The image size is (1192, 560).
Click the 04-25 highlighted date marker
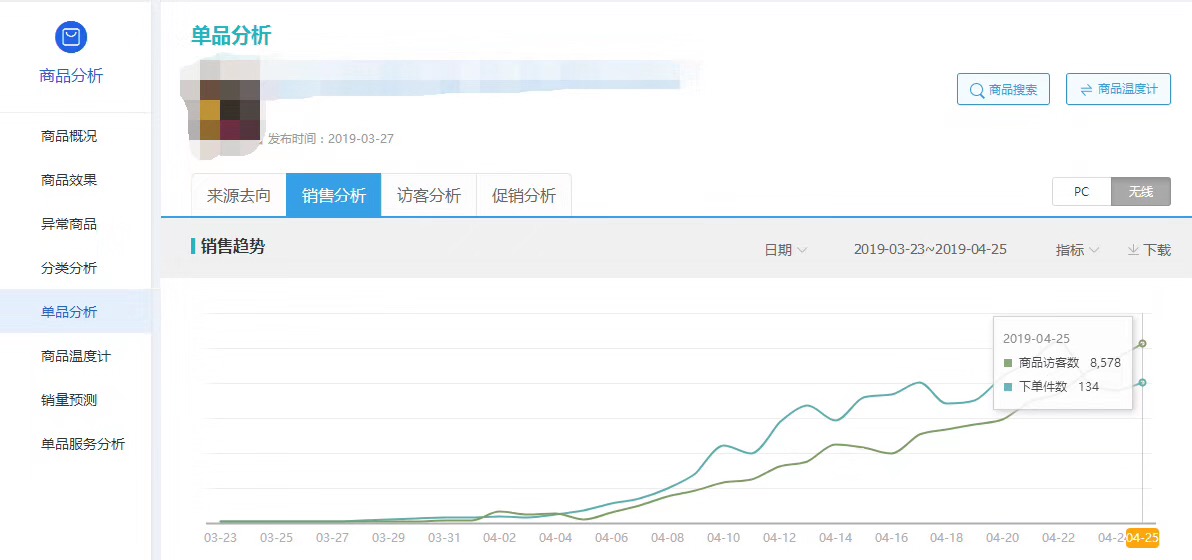coord(1142,538)
